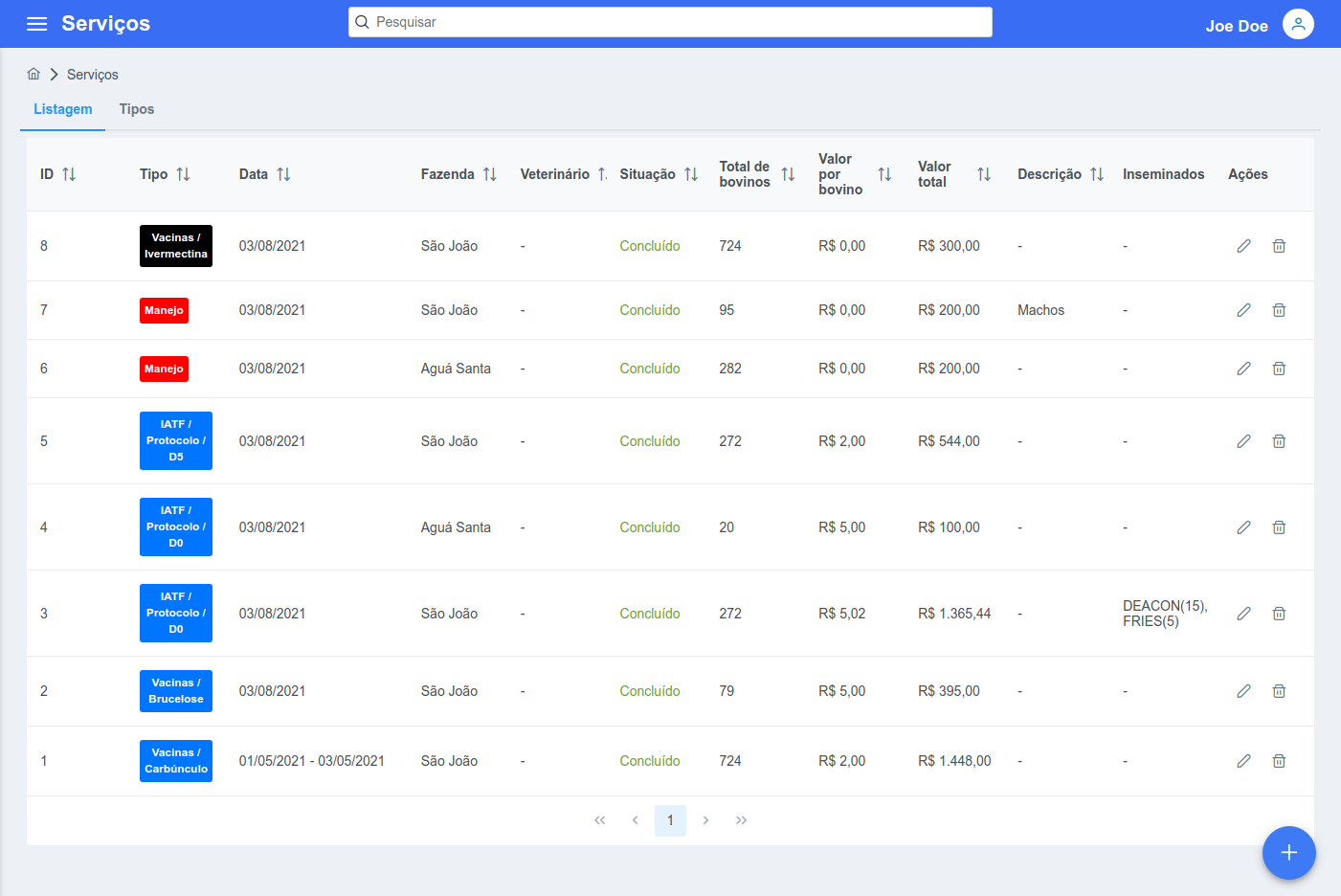
Task: Click the Serviços breadcrumb link
Action: pyautogui.click(x=93, y=75)
